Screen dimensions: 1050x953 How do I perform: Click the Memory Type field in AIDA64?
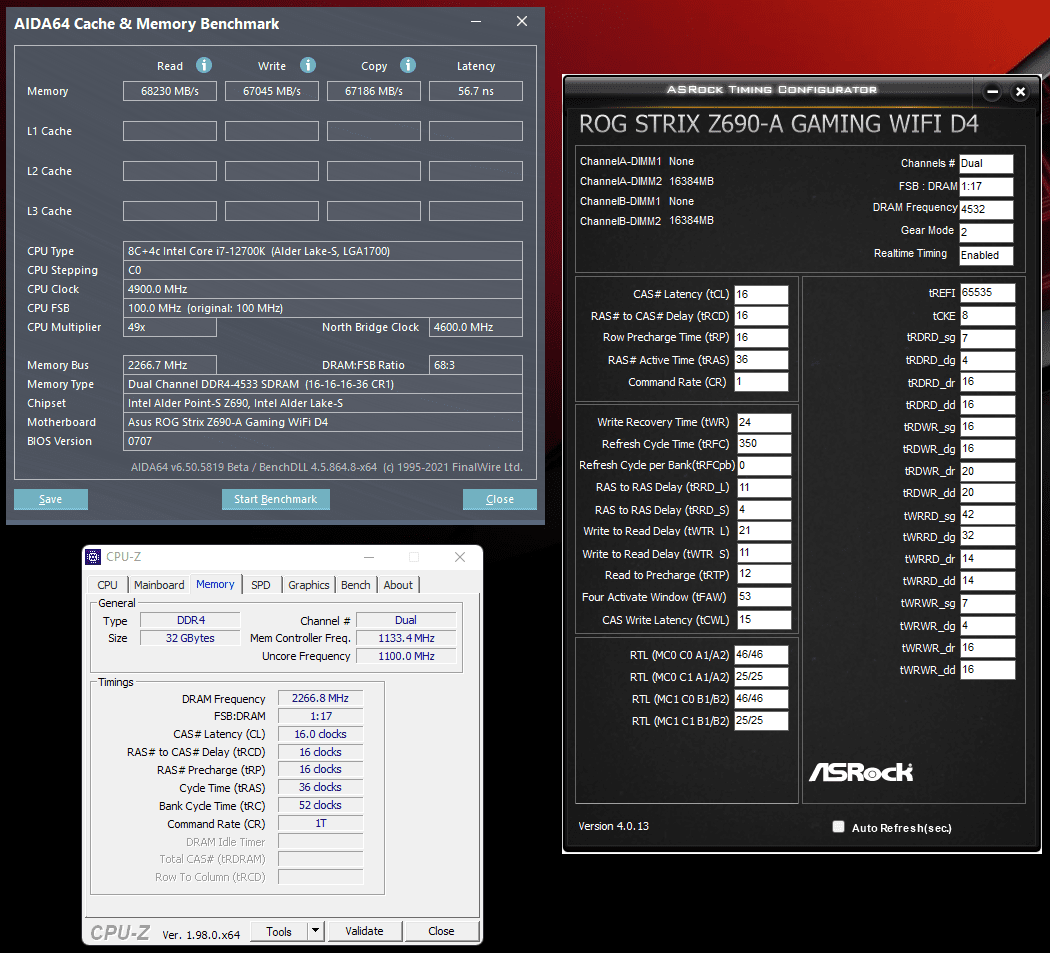click(x=323, y=384)
